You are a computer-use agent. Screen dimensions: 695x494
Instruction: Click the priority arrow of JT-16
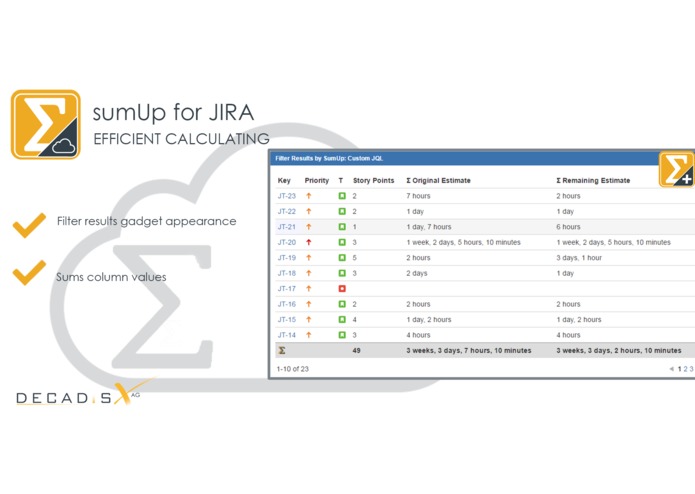(x=309, y=304)
